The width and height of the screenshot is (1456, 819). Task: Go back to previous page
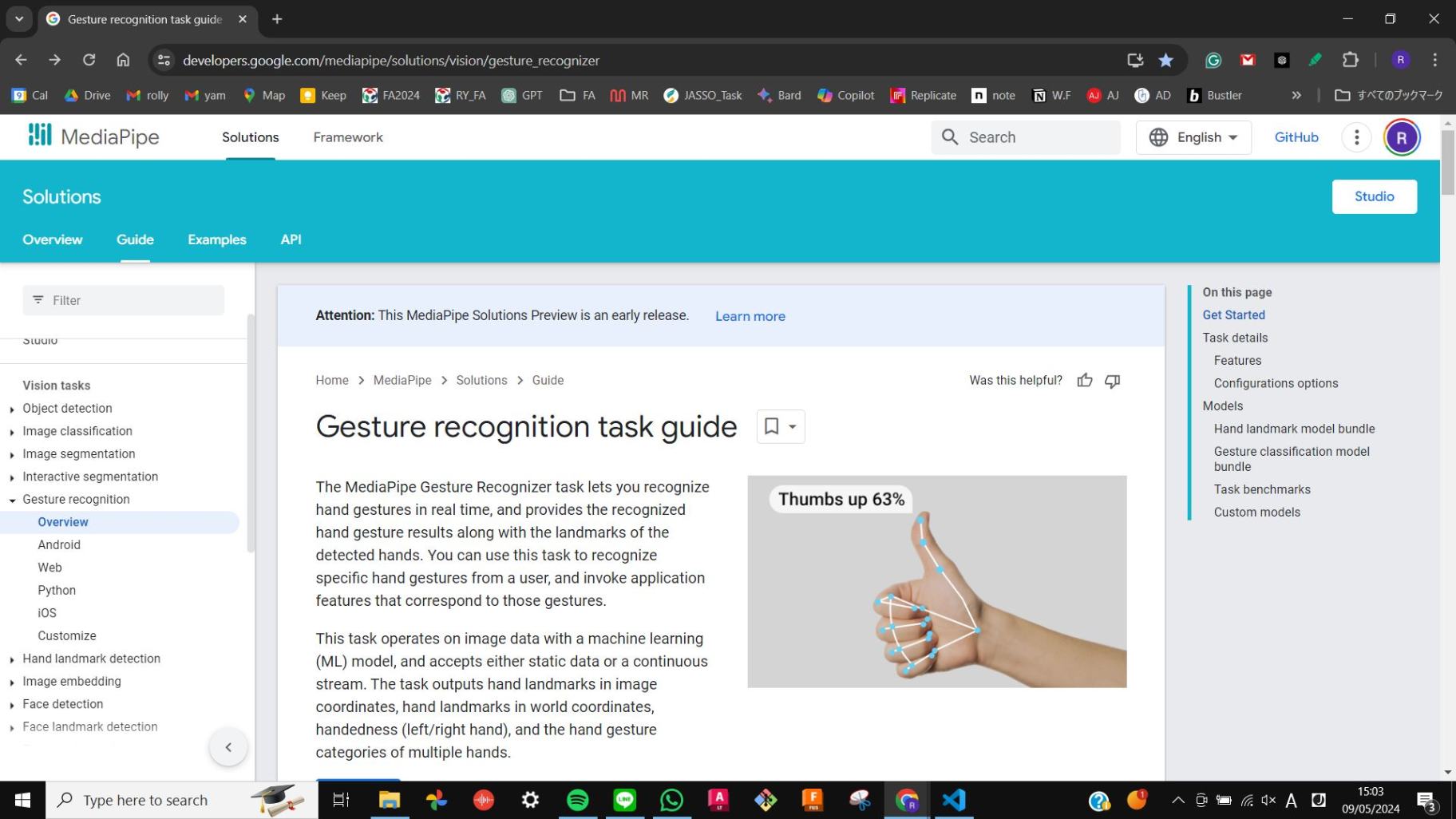[21, 60]
